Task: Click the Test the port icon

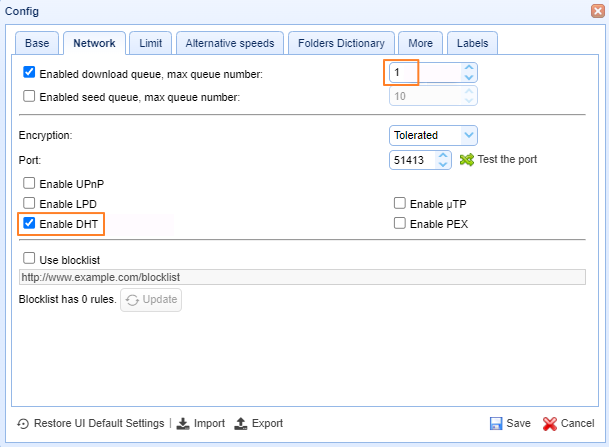Action: 466,160
